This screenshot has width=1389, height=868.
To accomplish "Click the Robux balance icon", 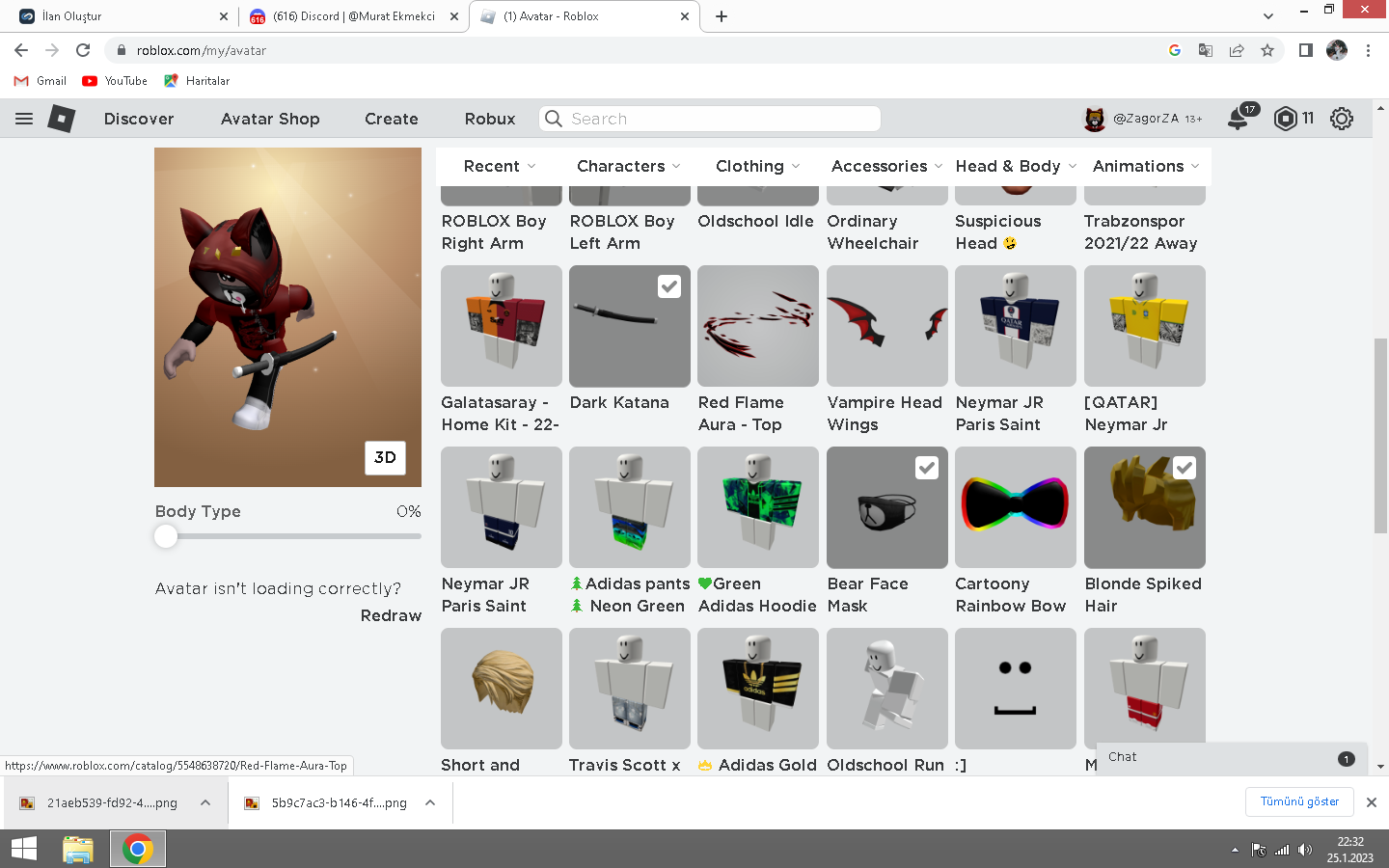I will coord(1285,119).
